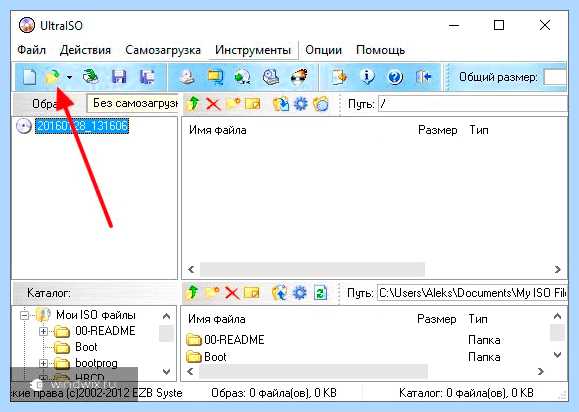
Task: Open the Действия menu
Action: (x=85, y=50)
